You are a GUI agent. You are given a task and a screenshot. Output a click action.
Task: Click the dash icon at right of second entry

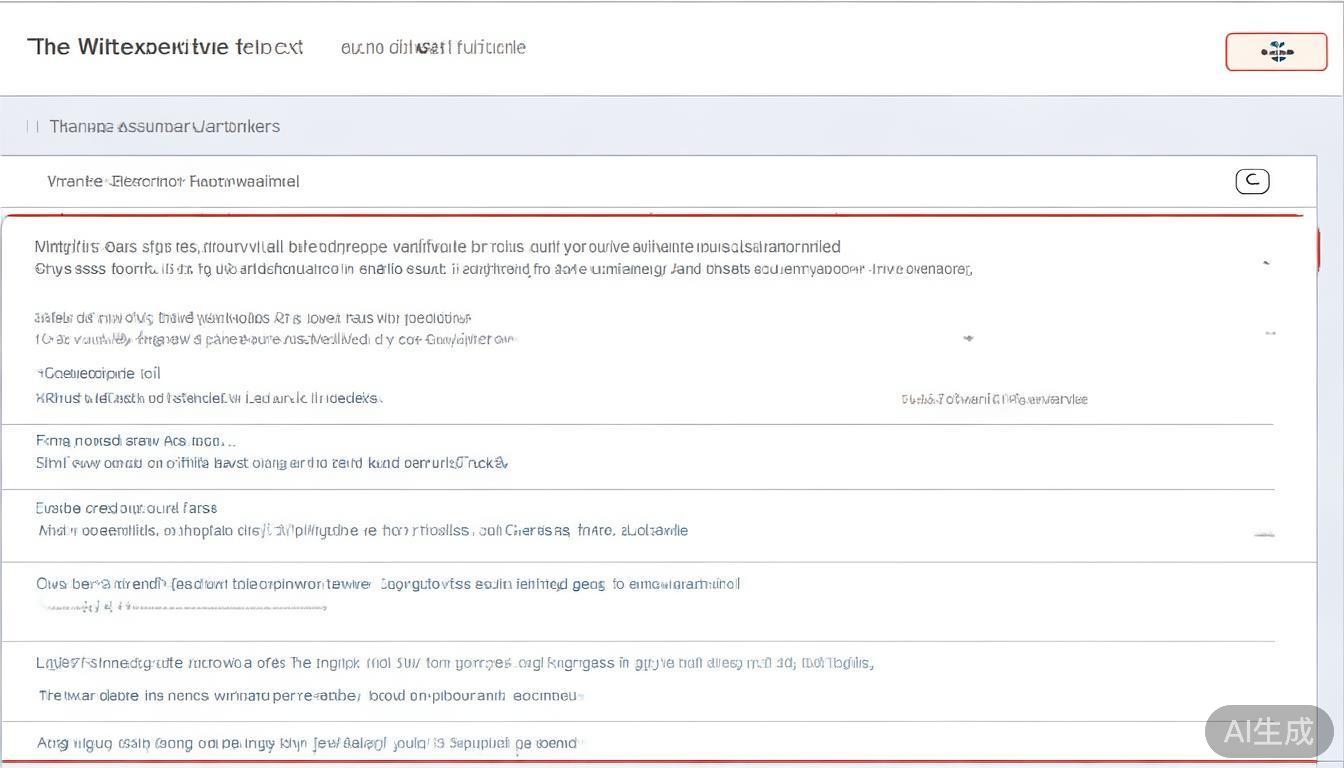click(1269, 333)
